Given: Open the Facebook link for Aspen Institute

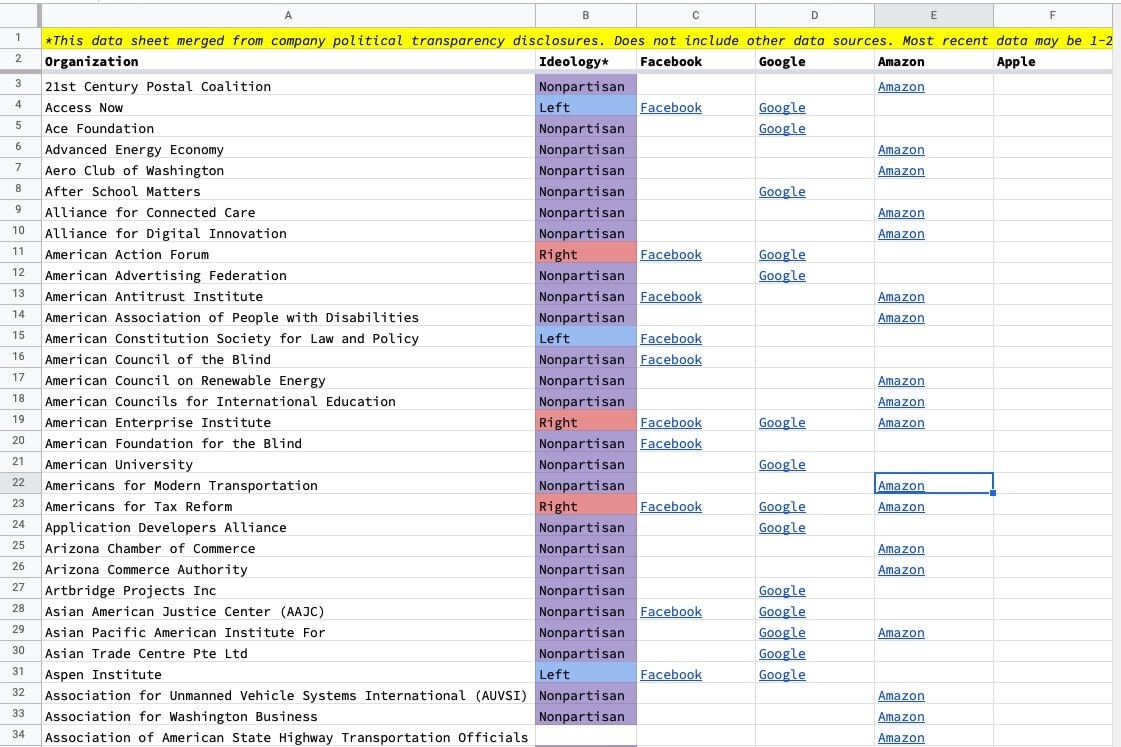Looking at the screenshot, I should (x=671, y=674).
